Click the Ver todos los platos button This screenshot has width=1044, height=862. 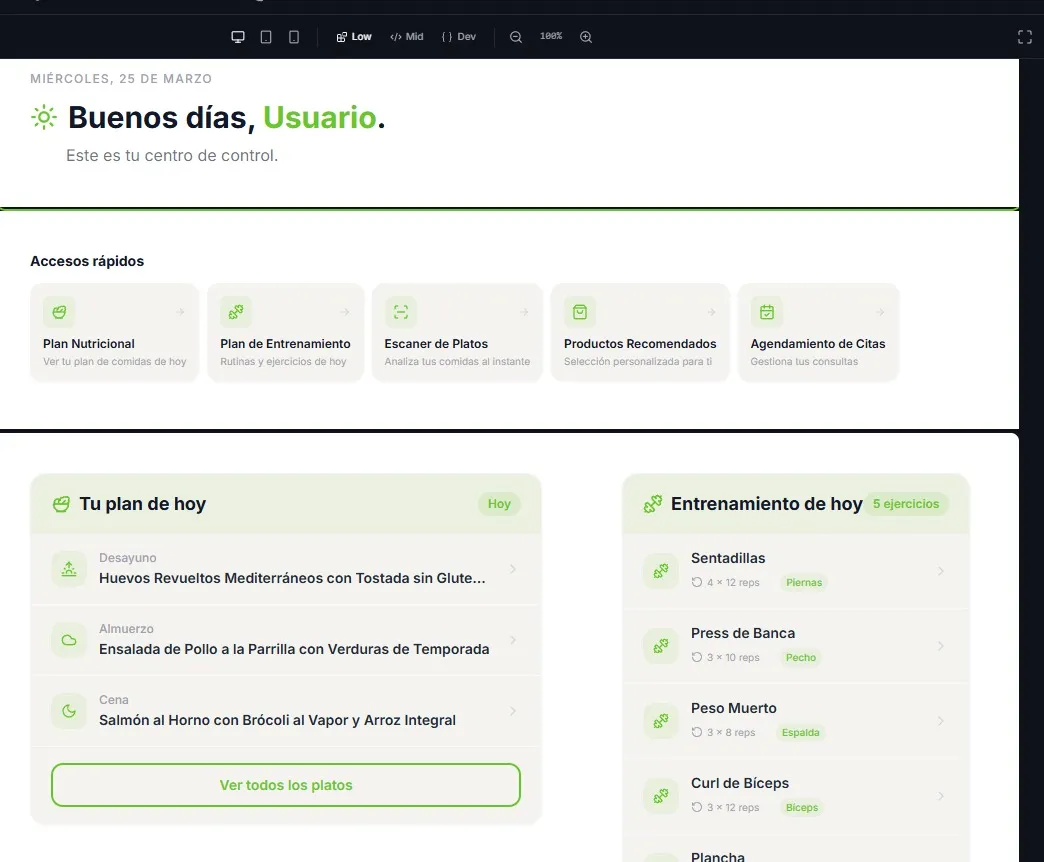[x=286, y=785]
